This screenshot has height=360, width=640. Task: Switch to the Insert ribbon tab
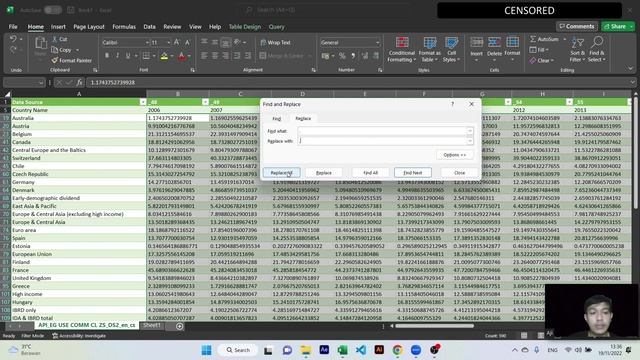[58, 27]
